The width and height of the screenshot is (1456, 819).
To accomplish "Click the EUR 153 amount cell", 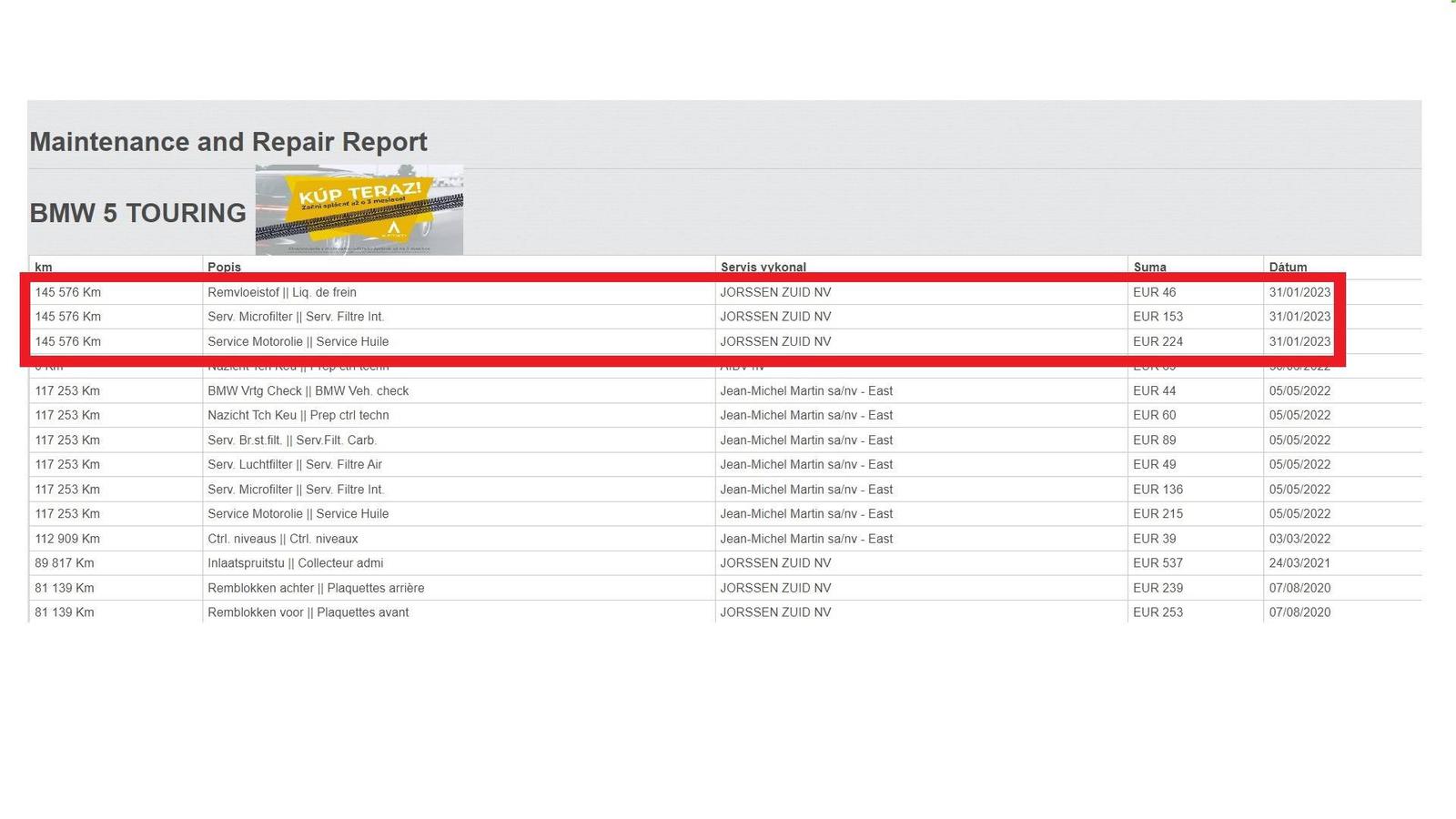I will (1158, 317).
